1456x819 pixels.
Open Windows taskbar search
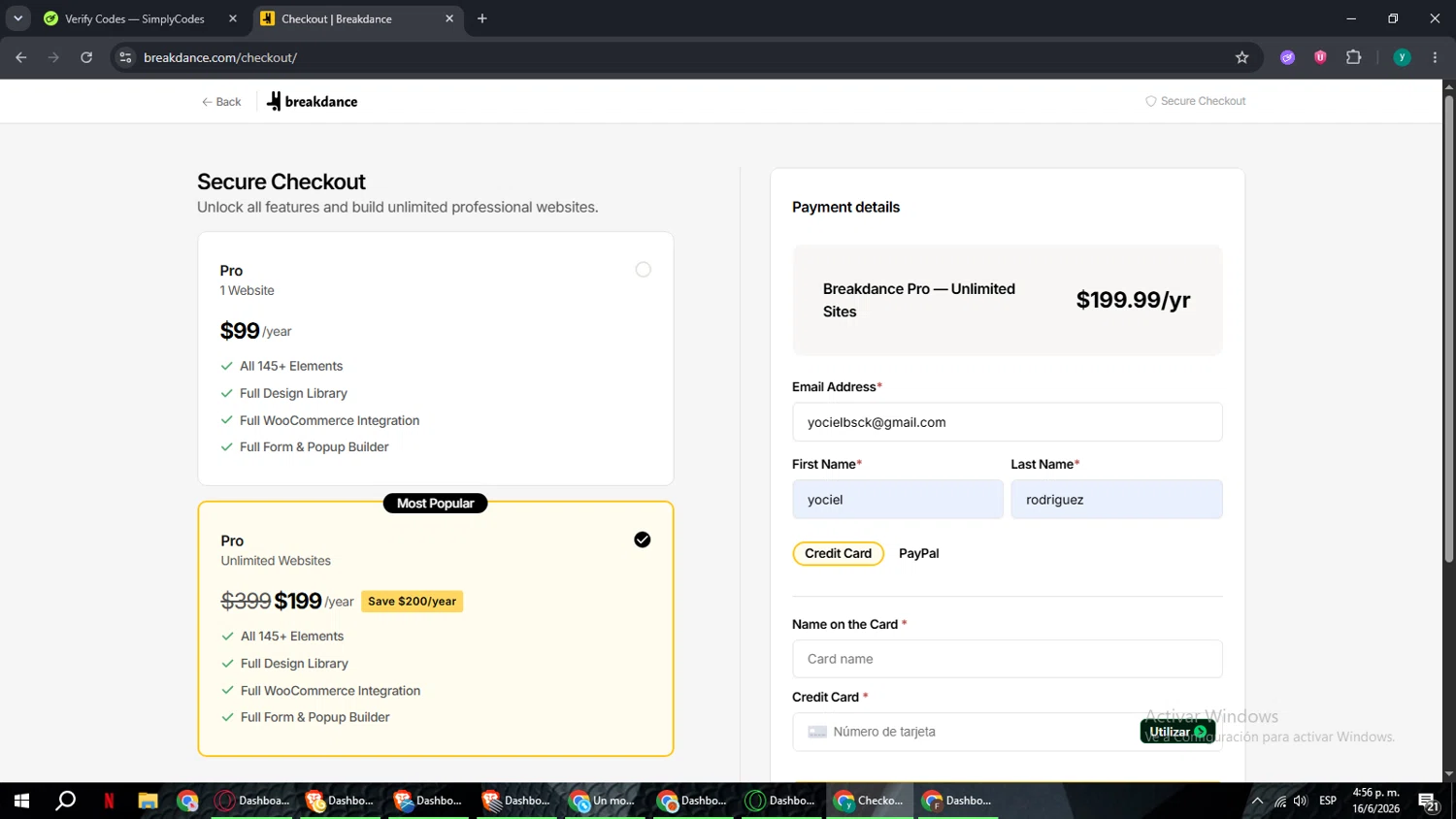point(65,801)
